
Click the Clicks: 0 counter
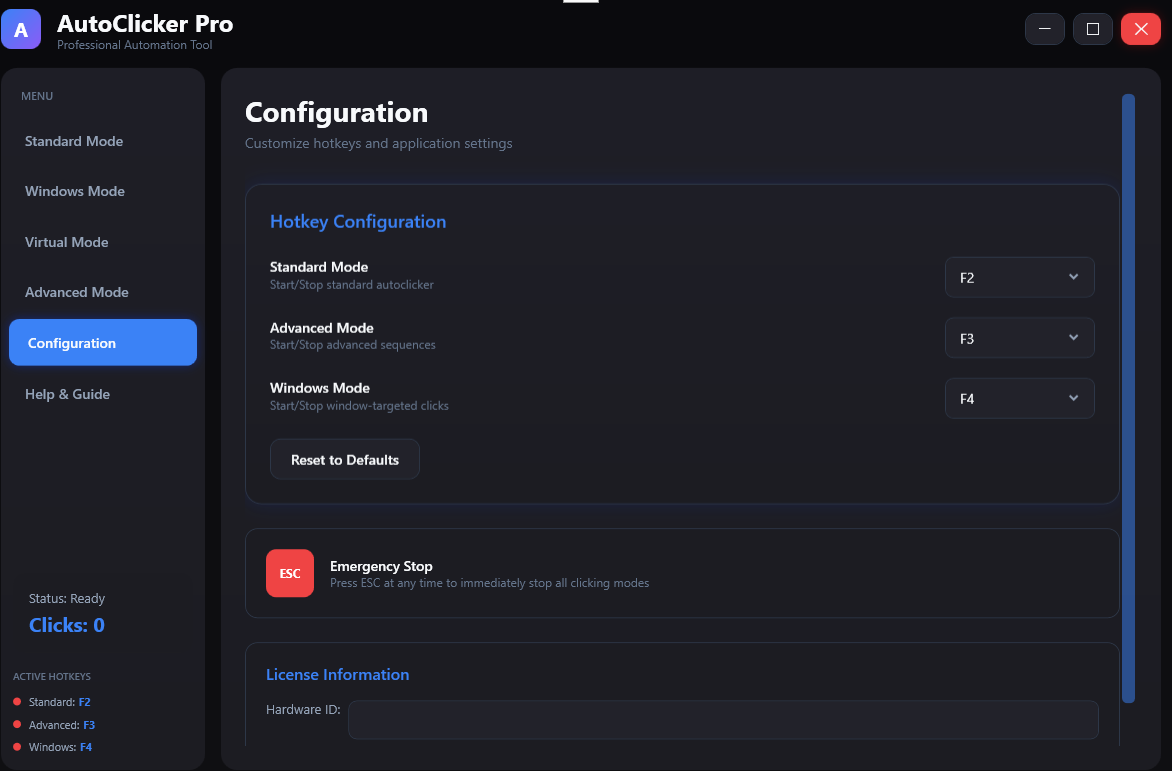click(66, 624)
